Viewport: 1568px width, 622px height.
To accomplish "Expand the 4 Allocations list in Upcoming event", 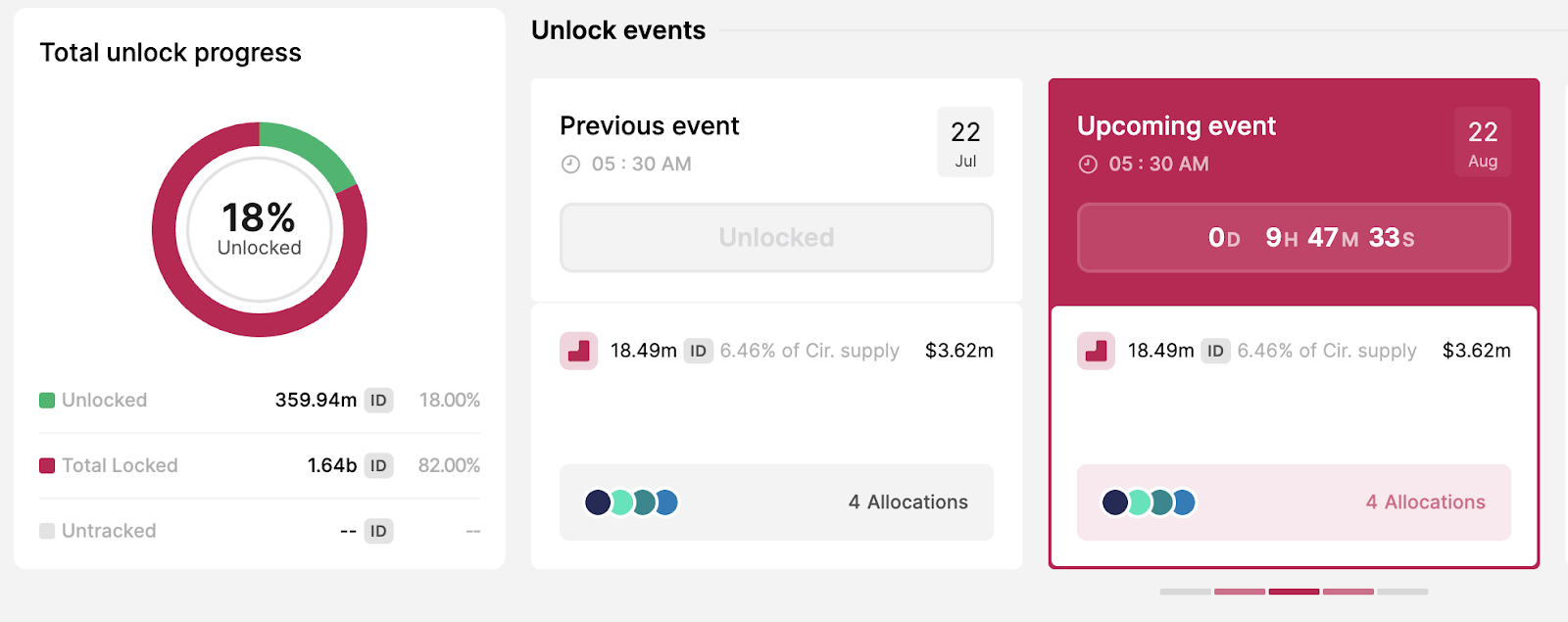I will [x=1424, y=502].
